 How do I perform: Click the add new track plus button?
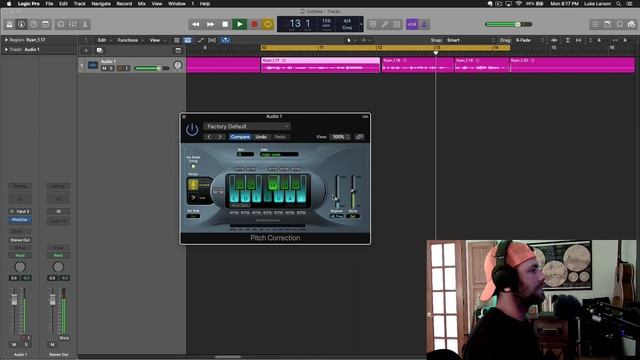(86, 51)
